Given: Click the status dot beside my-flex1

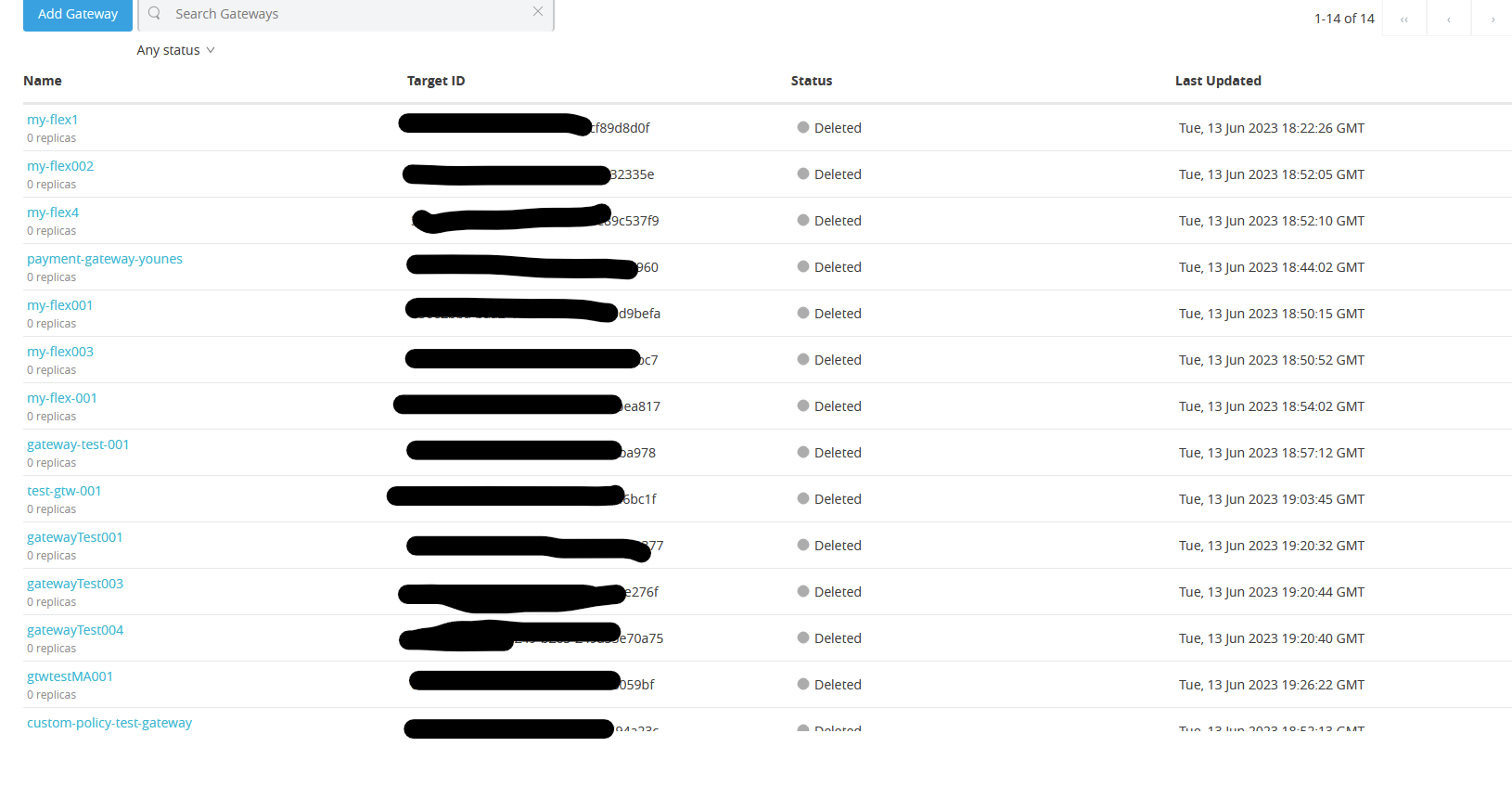Looking at the screenshot, I should pyautogui.click(x=802, y=127).
